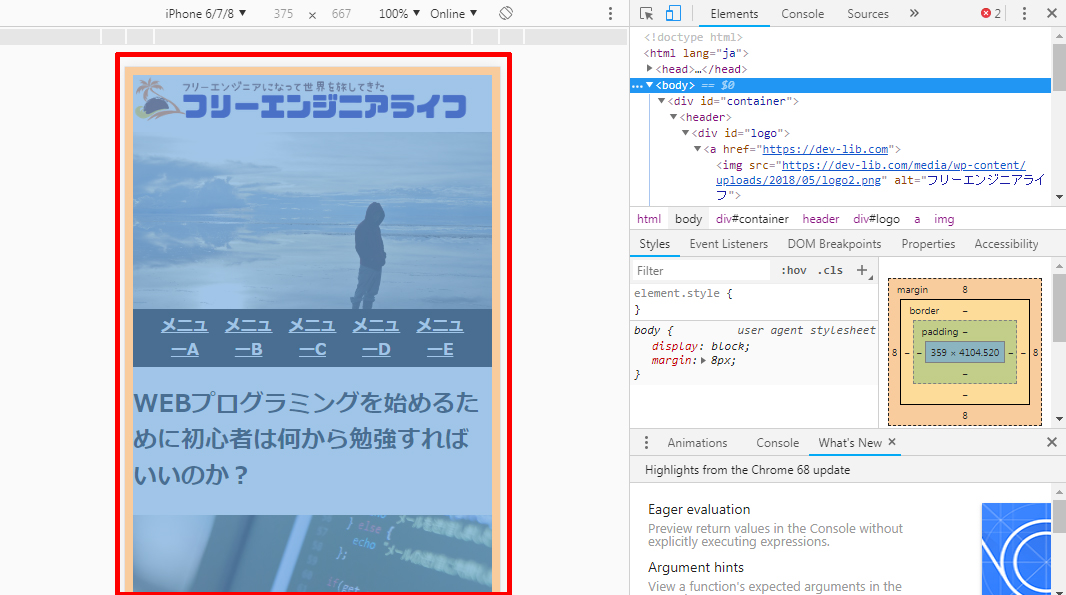Open the 100% zoom level dropdown
Viewport: 1066px width, 595px height.
[x=400, y=13]
